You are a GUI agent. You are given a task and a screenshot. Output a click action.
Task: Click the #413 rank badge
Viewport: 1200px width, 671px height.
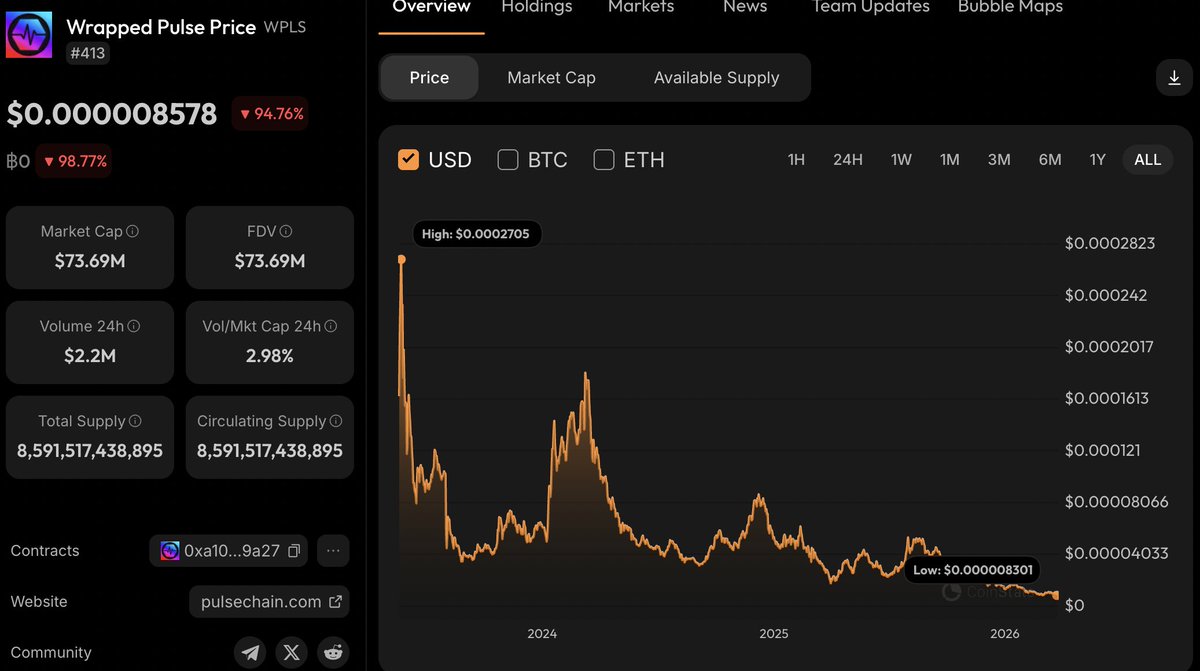(88, 53)
